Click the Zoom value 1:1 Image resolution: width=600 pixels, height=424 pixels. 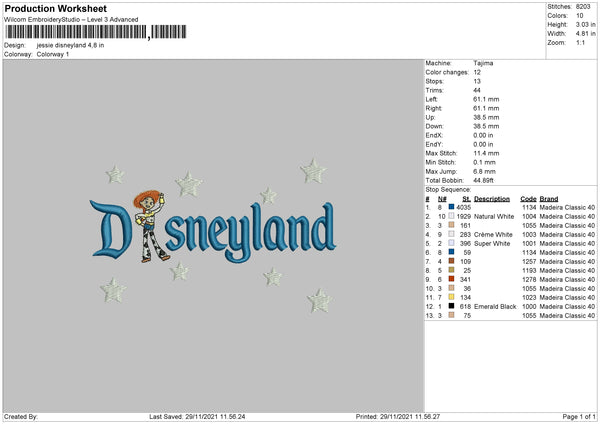[x=580, y=42]
